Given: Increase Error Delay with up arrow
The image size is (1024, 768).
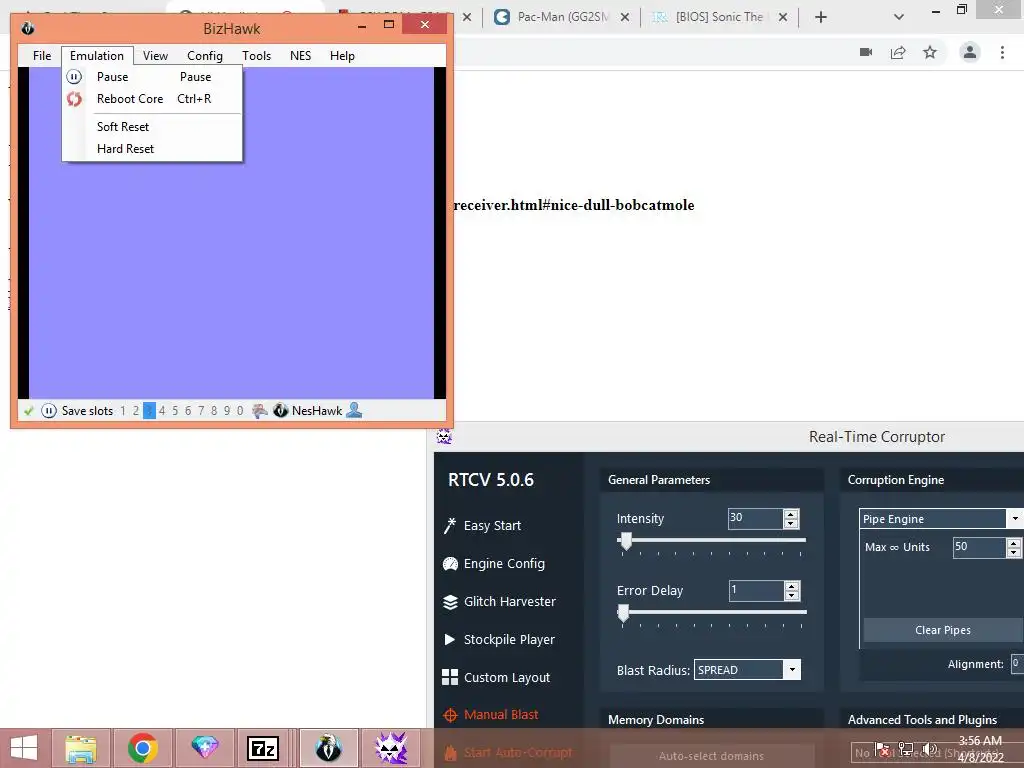Looking at the screenshot, I should click(x=792, y=586).
